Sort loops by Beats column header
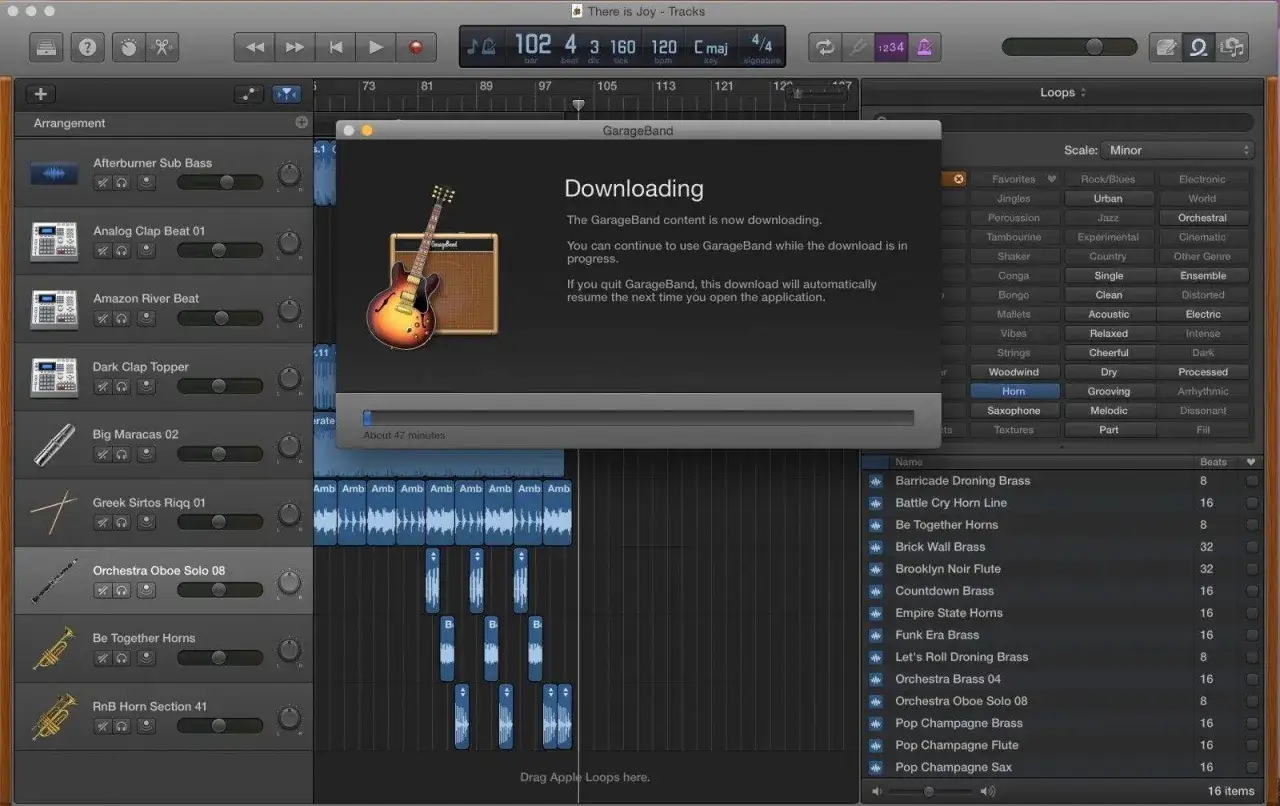Screen dimensions: 1280x806 [1213, 462]
